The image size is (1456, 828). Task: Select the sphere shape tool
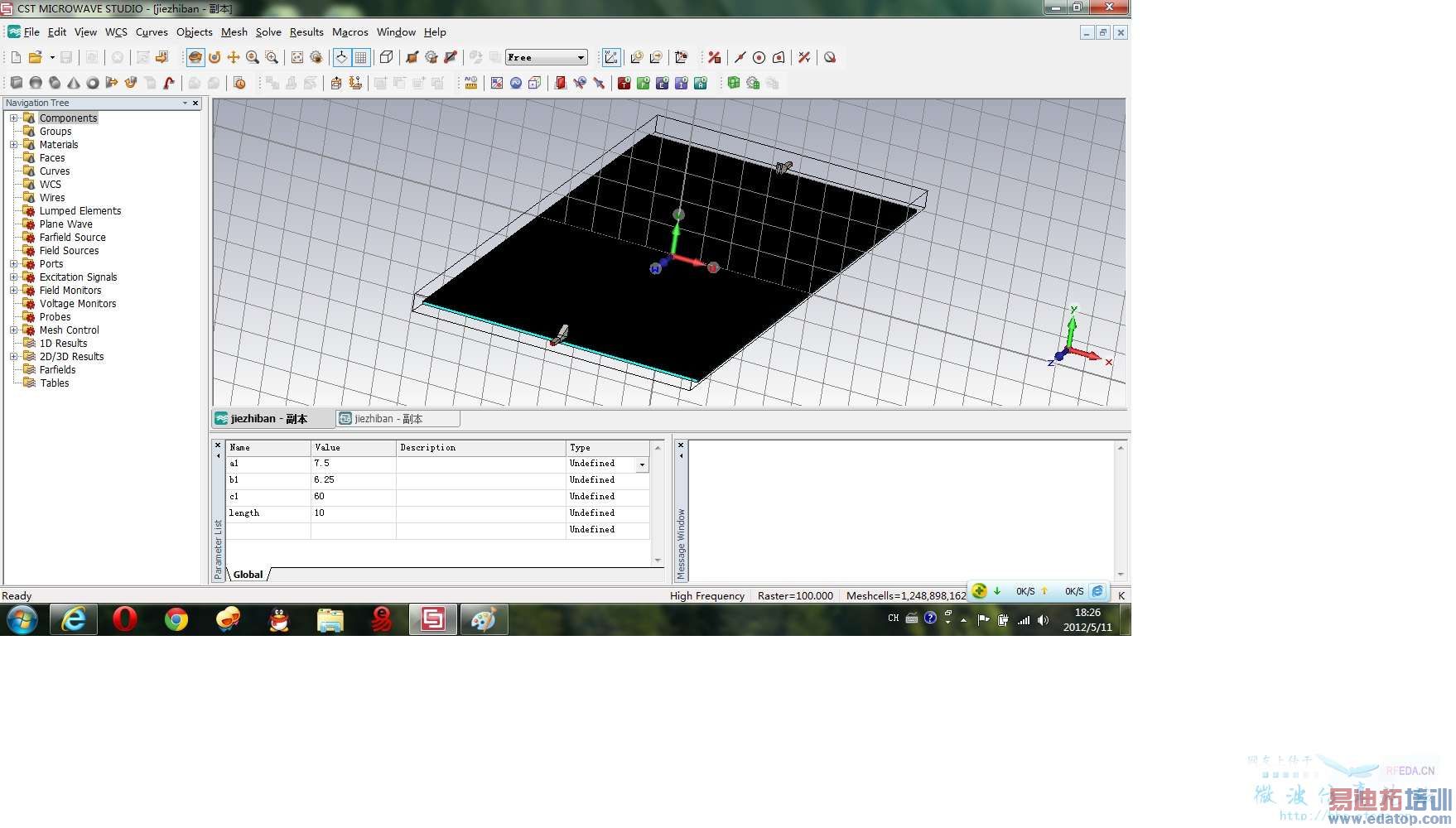pos(36,83)
